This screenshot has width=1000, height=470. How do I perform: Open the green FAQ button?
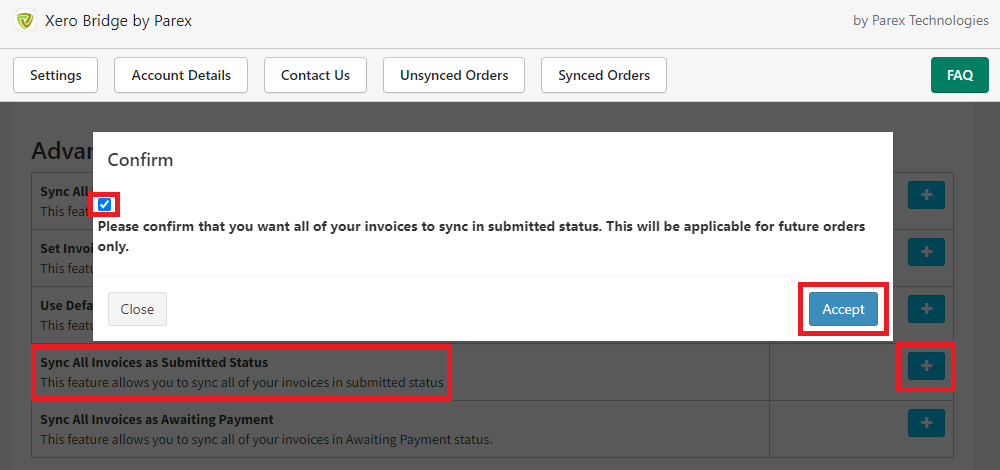(960, 75)
